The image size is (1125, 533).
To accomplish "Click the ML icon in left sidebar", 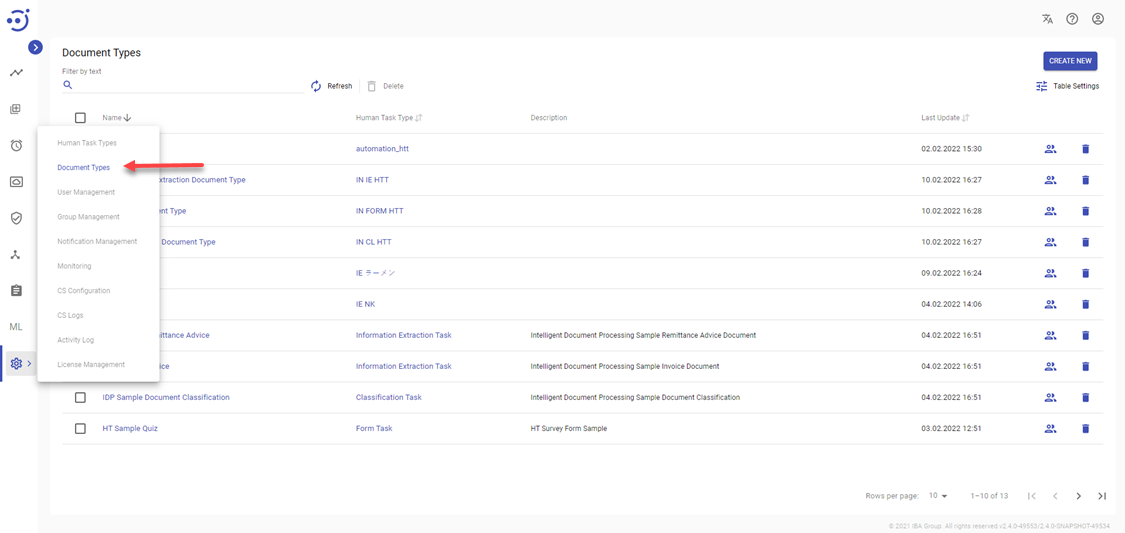I will point(16,327).
